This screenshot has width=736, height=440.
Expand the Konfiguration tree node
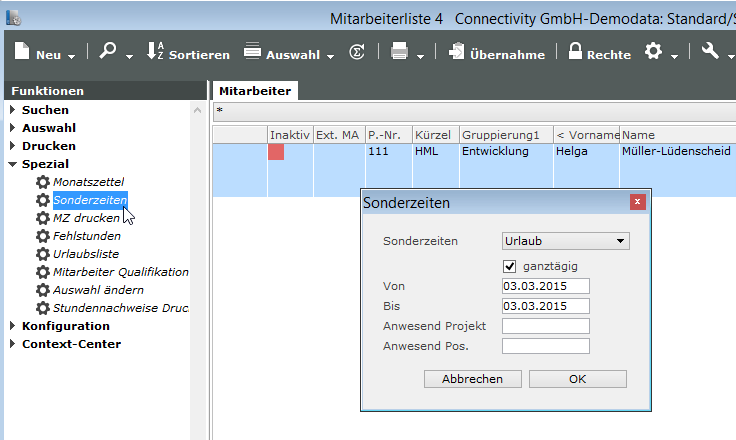click(x=12, y=326)
